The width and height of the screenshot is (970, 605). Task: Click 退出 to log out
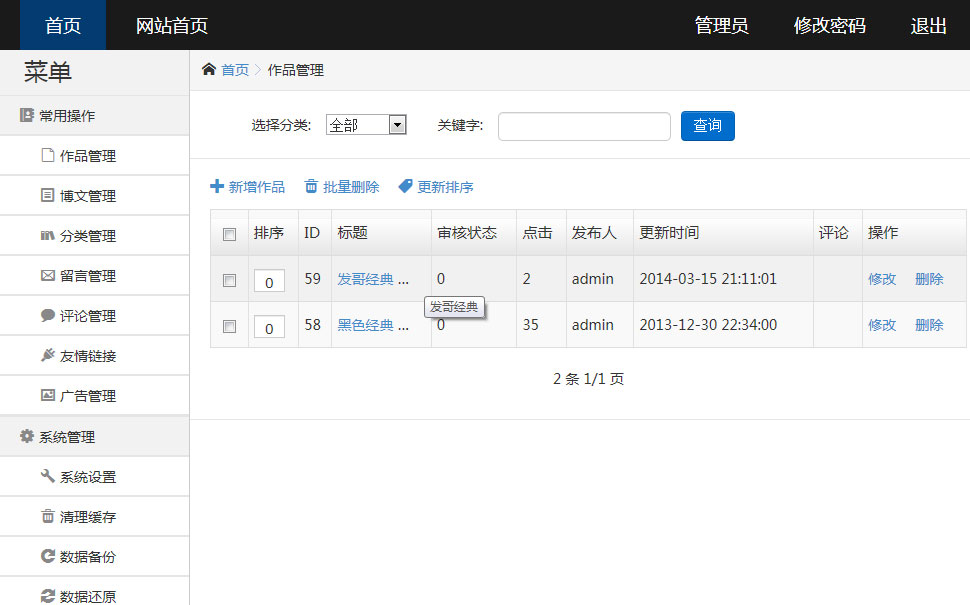pos(929,25)
